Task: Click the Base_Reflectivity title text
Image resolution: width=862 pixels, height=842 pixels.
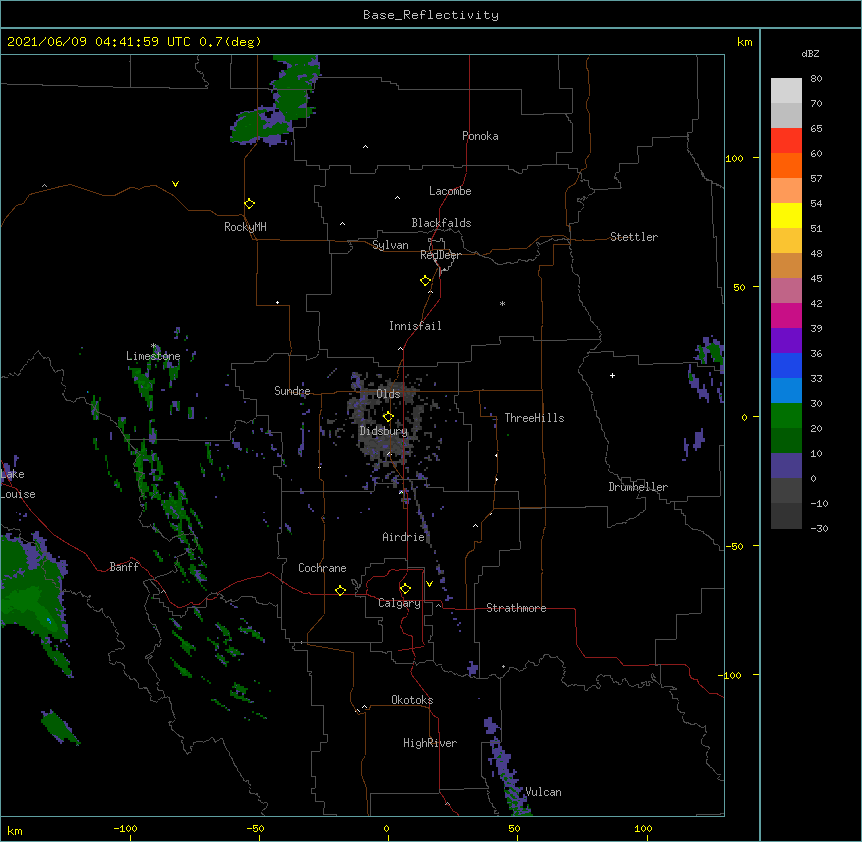Action: [431, 15]
